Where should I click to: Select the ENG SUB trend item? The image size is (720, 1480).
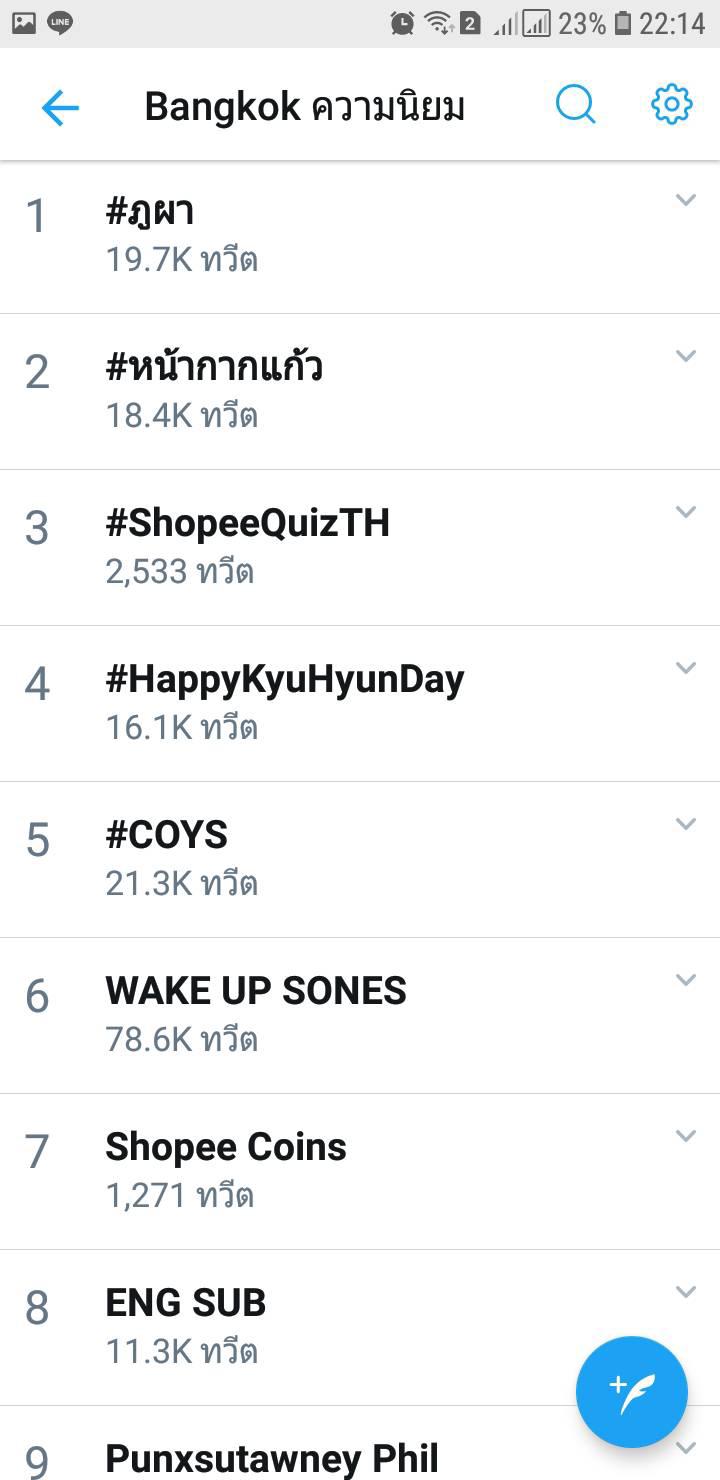(x=186, y=1304)
